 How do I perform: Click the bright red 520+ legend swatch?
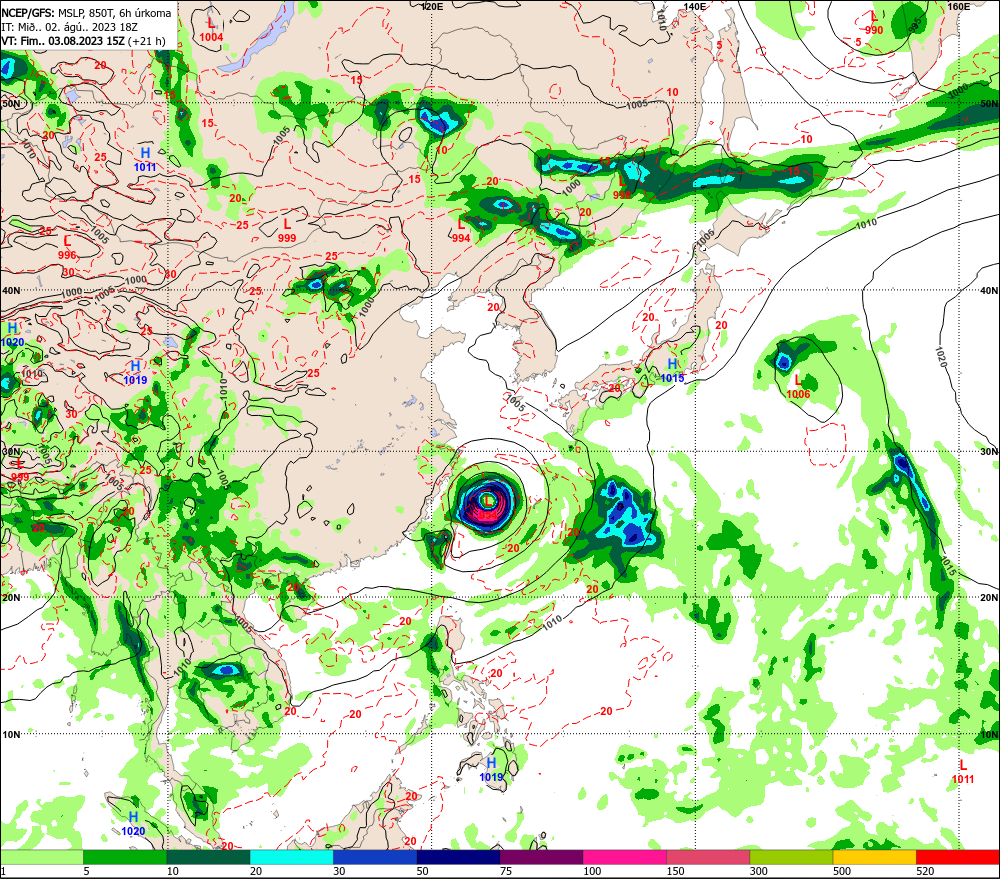coord(958,857)
